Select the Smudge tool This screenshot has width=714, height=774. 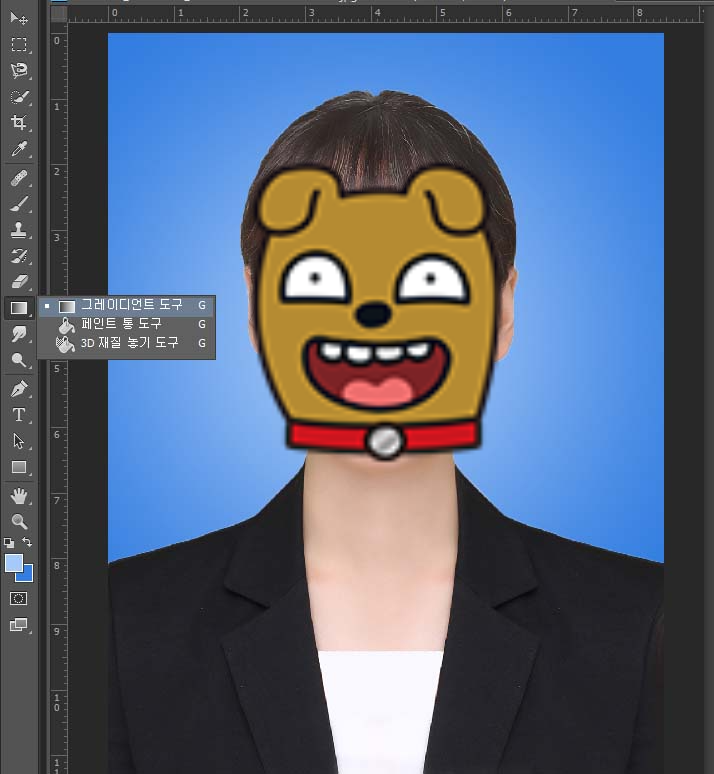coord(19,334)
